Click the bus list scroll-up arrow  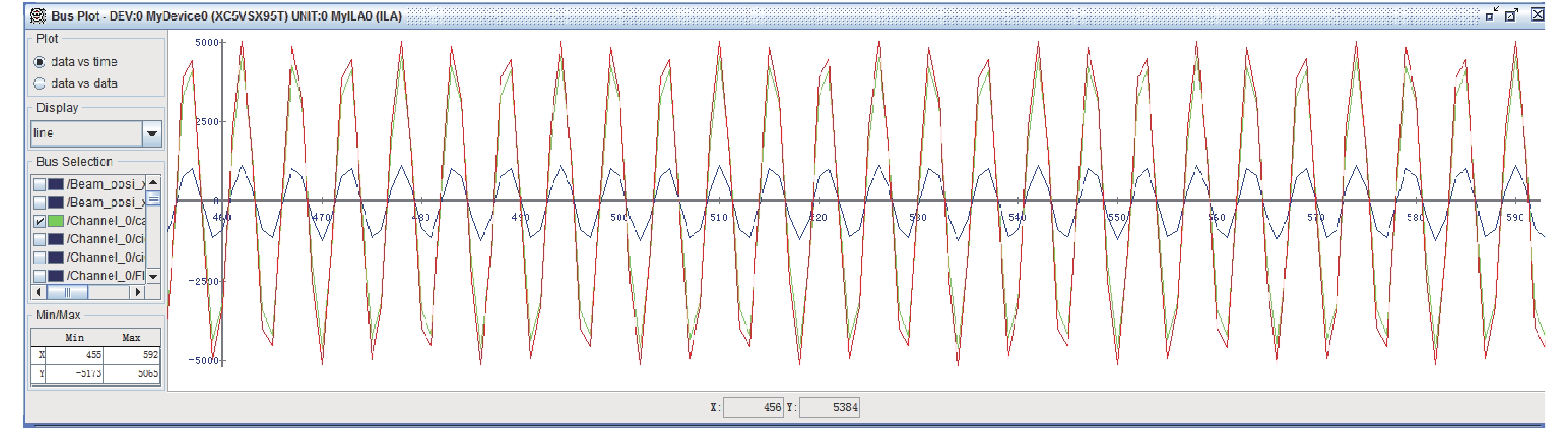pos(153,182)
